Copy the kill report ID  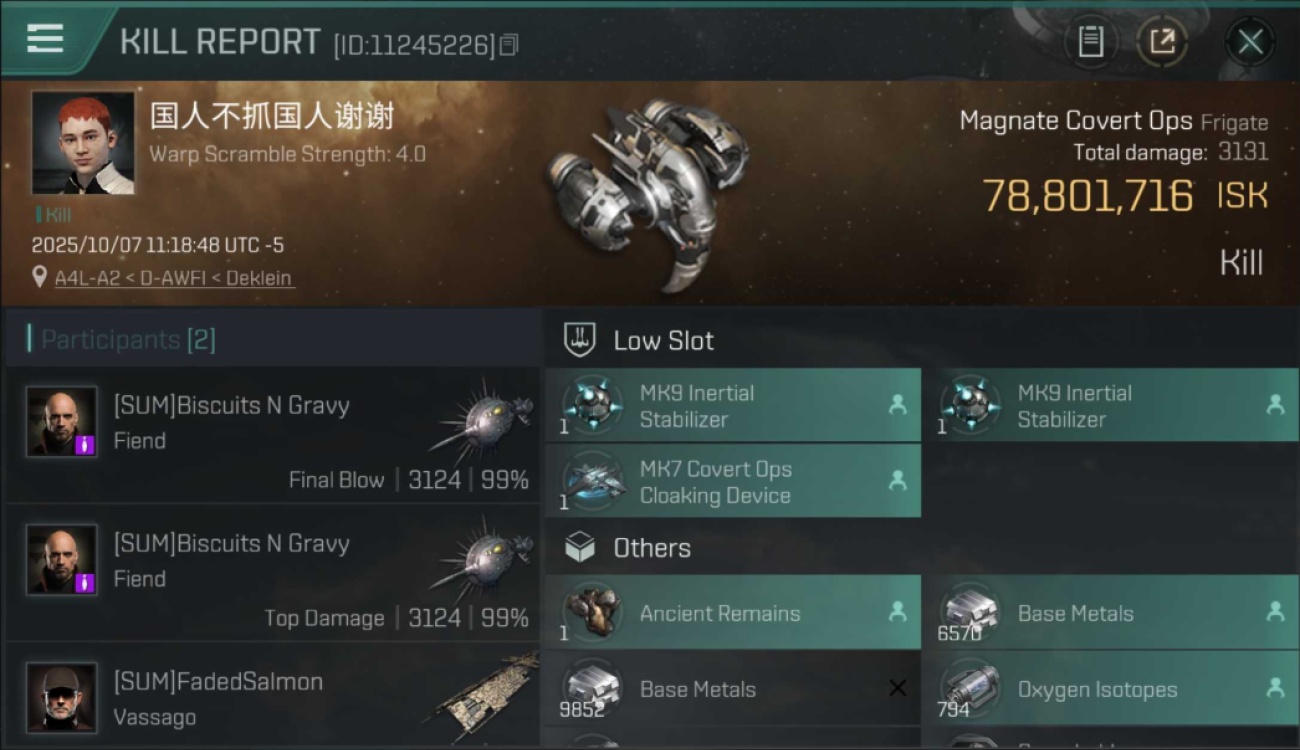(509, 45)
